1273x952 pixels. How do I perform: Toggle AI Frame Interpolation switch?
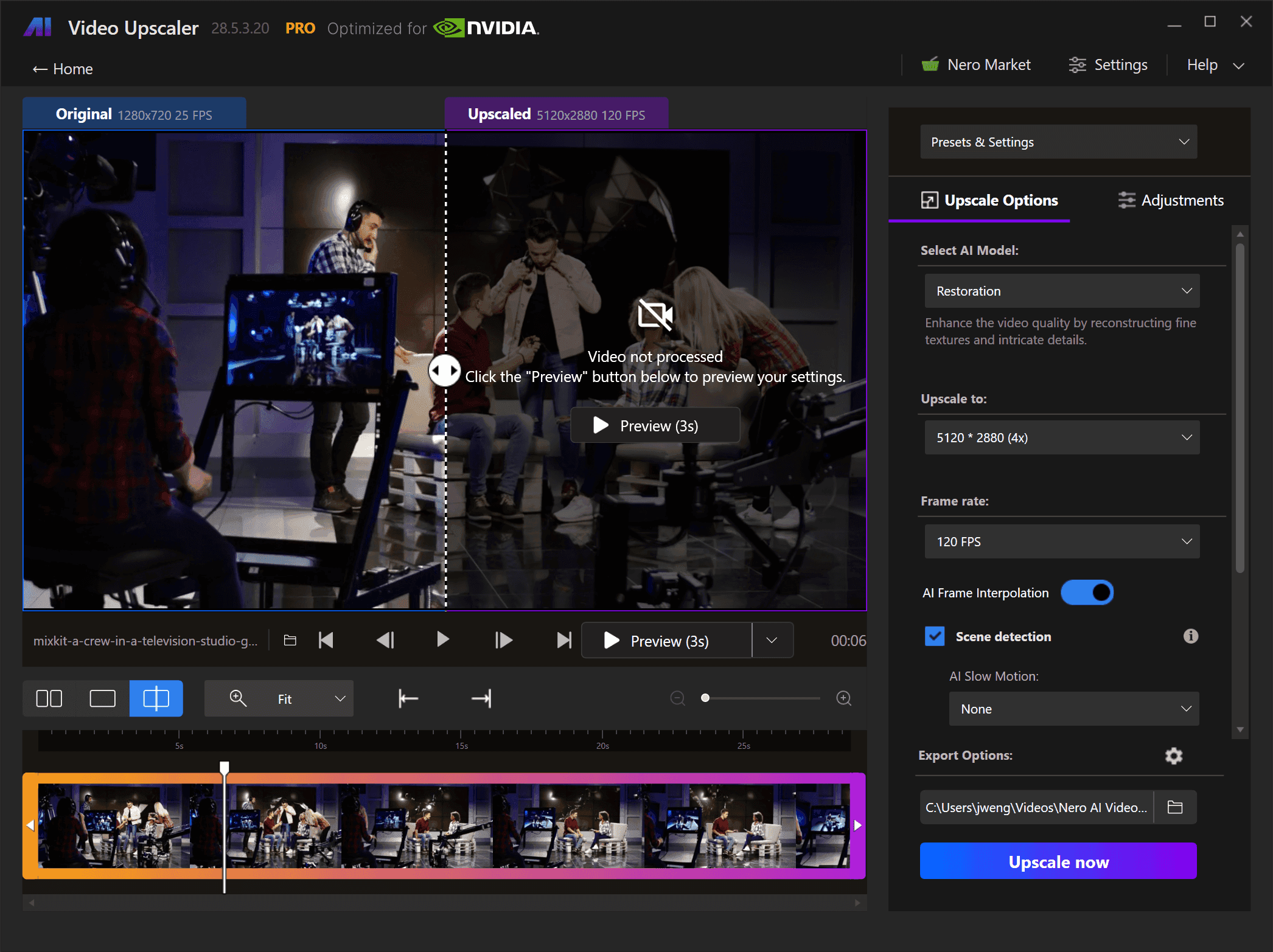click(x=1087, y=592)
